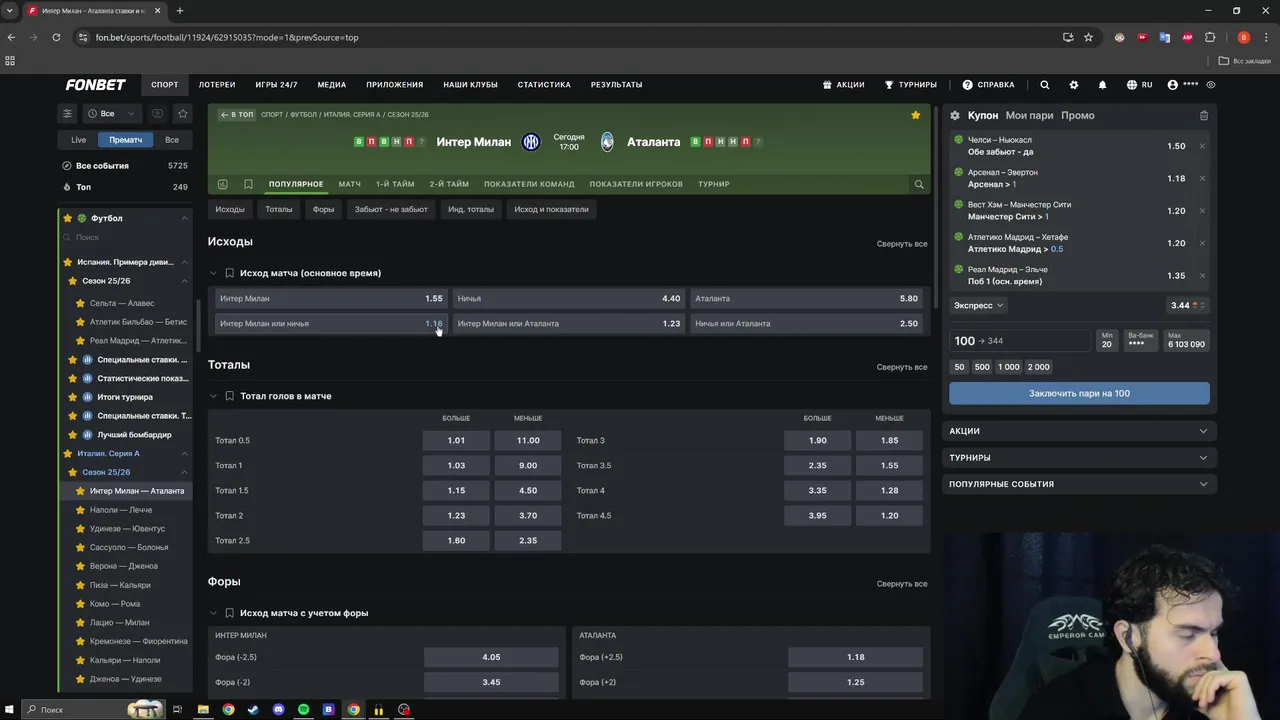
Task: Open language selector RU
Action: [x=1139, y=85]
